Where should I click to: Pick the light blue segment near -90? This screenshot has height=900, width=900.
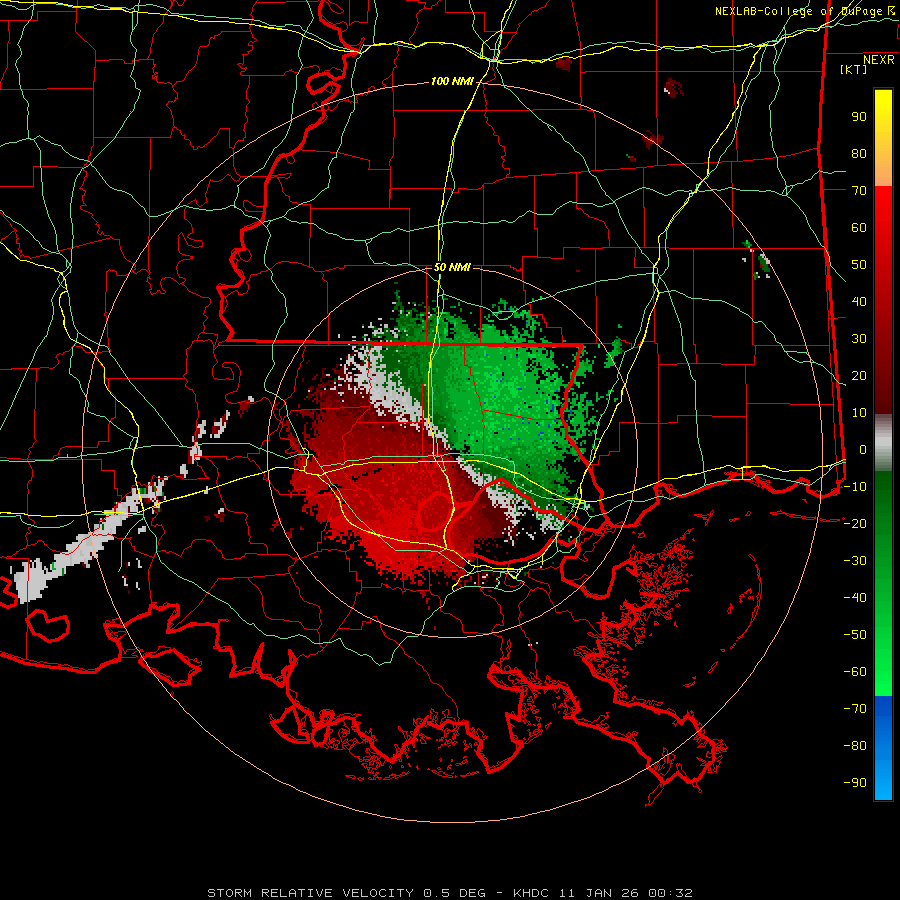click(883, 781)
